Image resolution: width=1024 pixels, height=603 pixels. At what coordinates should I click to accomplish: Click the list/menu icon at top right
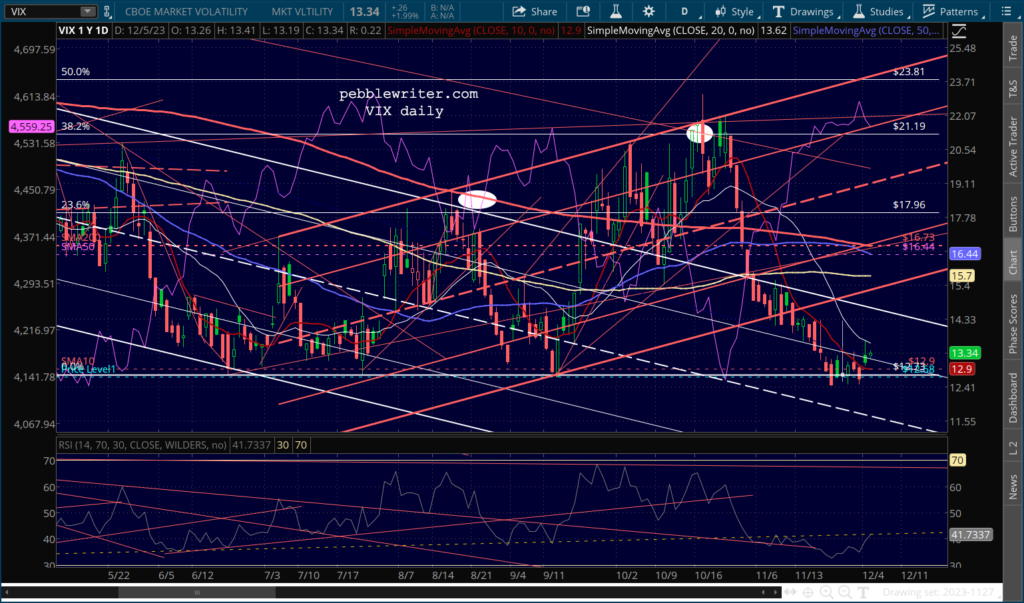(x=1006, y=12)
